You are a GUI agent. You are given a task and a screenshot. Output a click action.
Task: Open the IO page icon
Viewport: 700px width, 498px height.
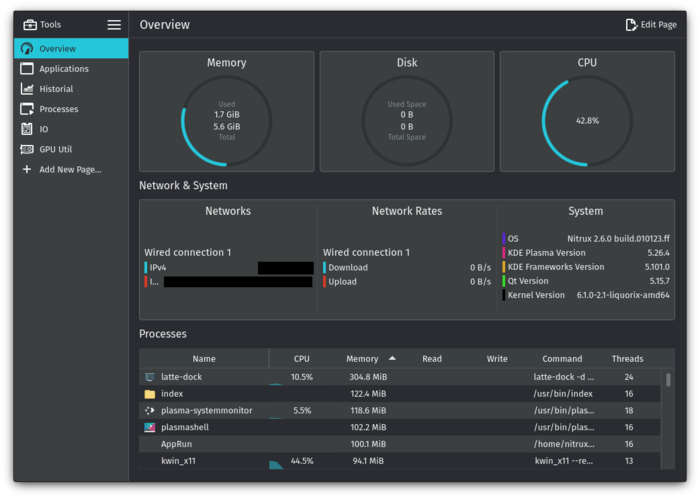coord(28,129)
